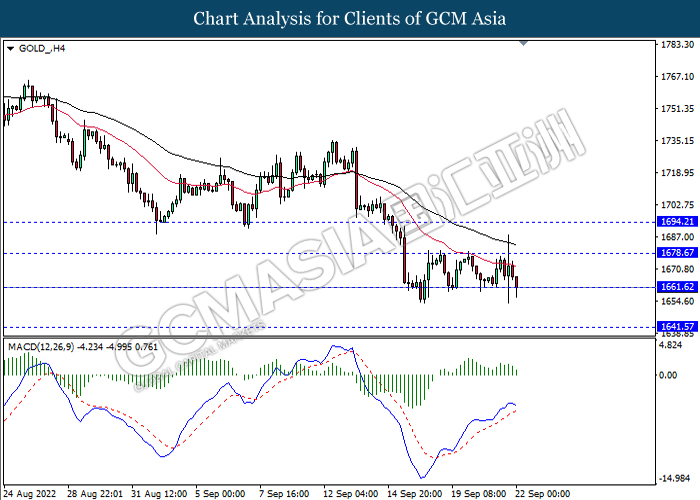Click the MACD scale value 4.824
700x500 pixels.
click(x=671, y=346)
